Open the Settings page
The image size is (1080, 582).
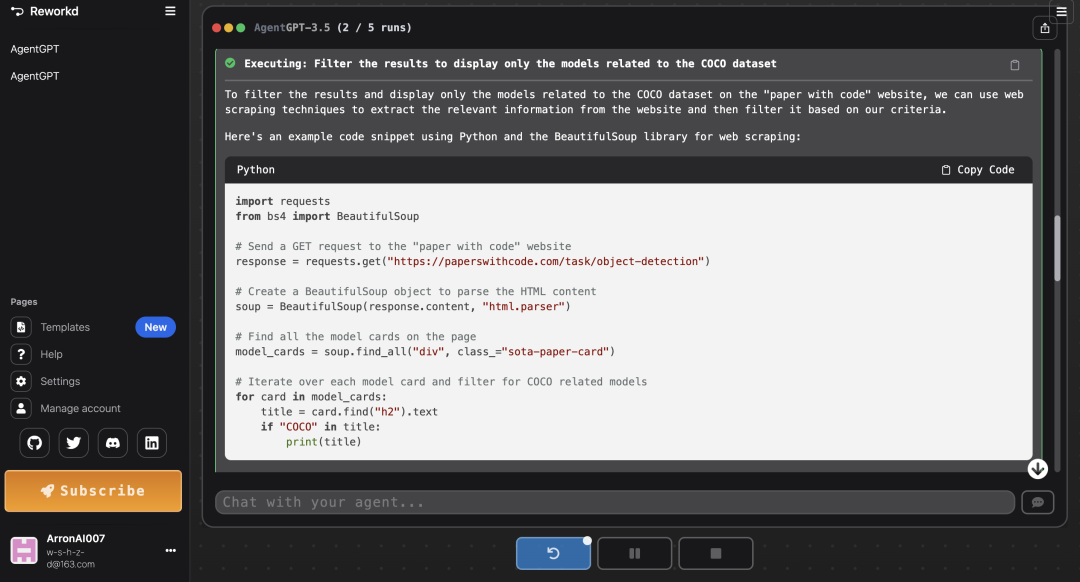coord(60,381)
